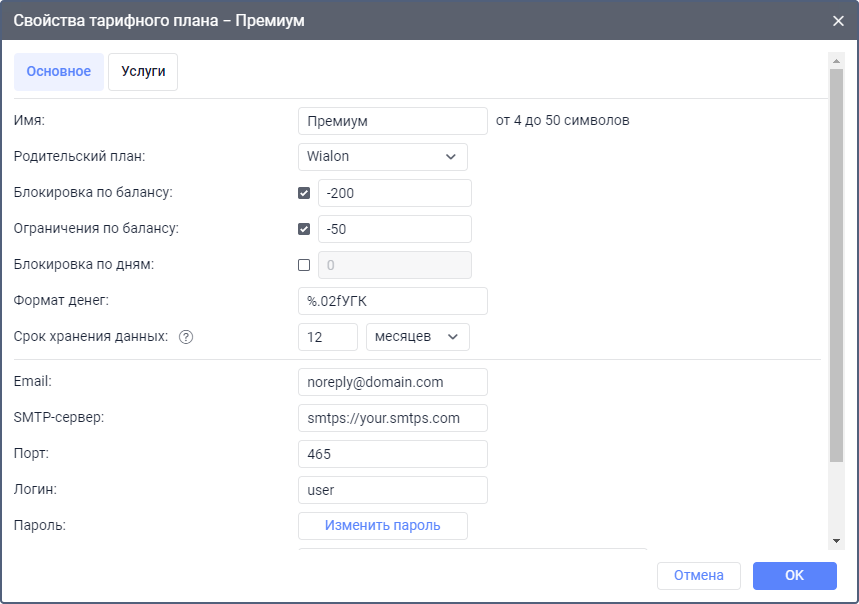
Task: Disable the balance blocking checkbox
Action: [x=304, y=193]
